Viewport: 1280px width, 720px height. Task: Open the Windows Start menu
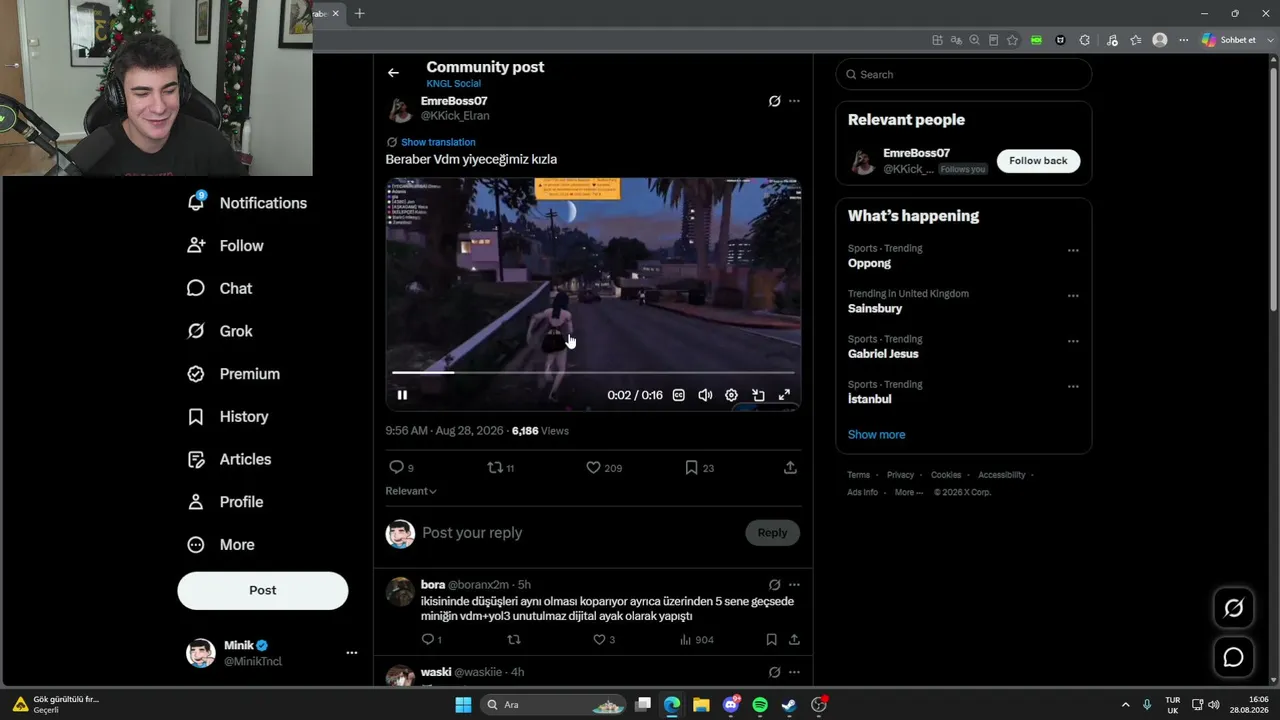point(463,705)
